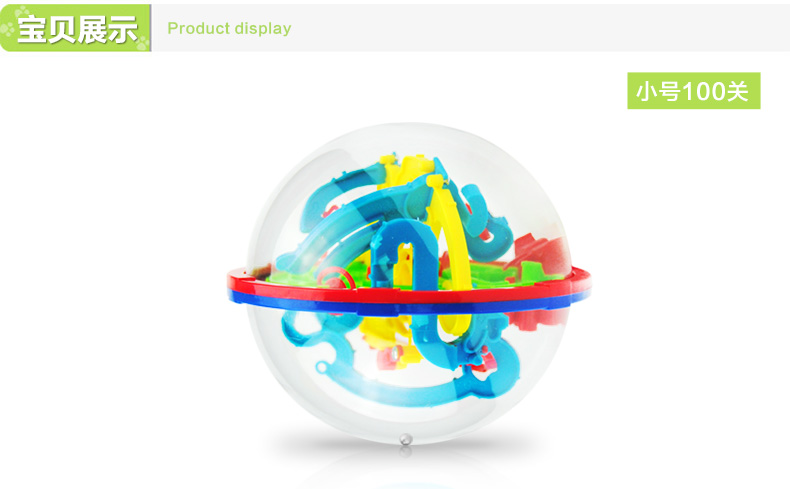This screenshot has height=489, width=790.
Task: Click the red spiral piece near the left ring
Action: coord(335,278)
